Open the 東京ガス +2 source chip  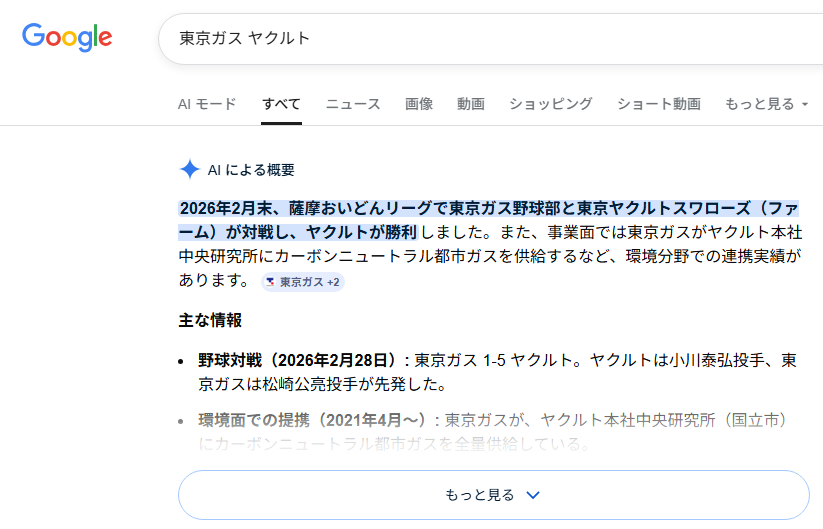coord(302,282)
